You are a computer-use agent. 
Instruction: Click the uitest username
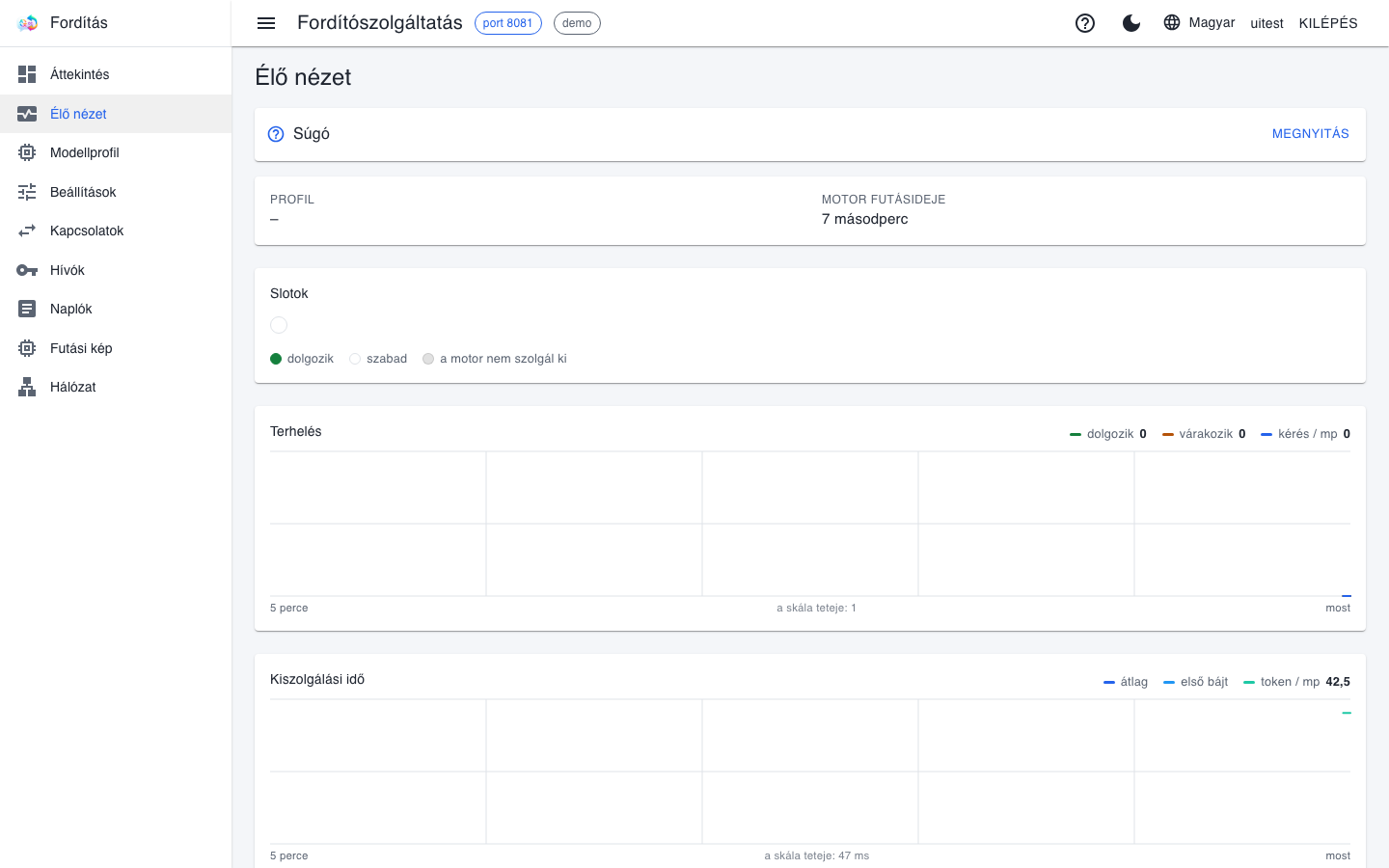pos(1266,23)
